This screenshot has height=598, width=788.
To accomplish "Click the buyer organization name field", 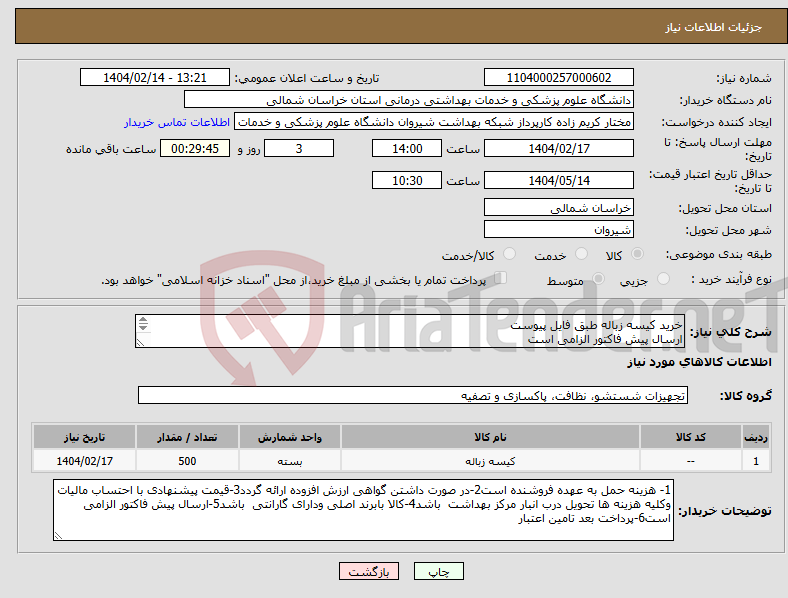I will (x=409, y=99).
